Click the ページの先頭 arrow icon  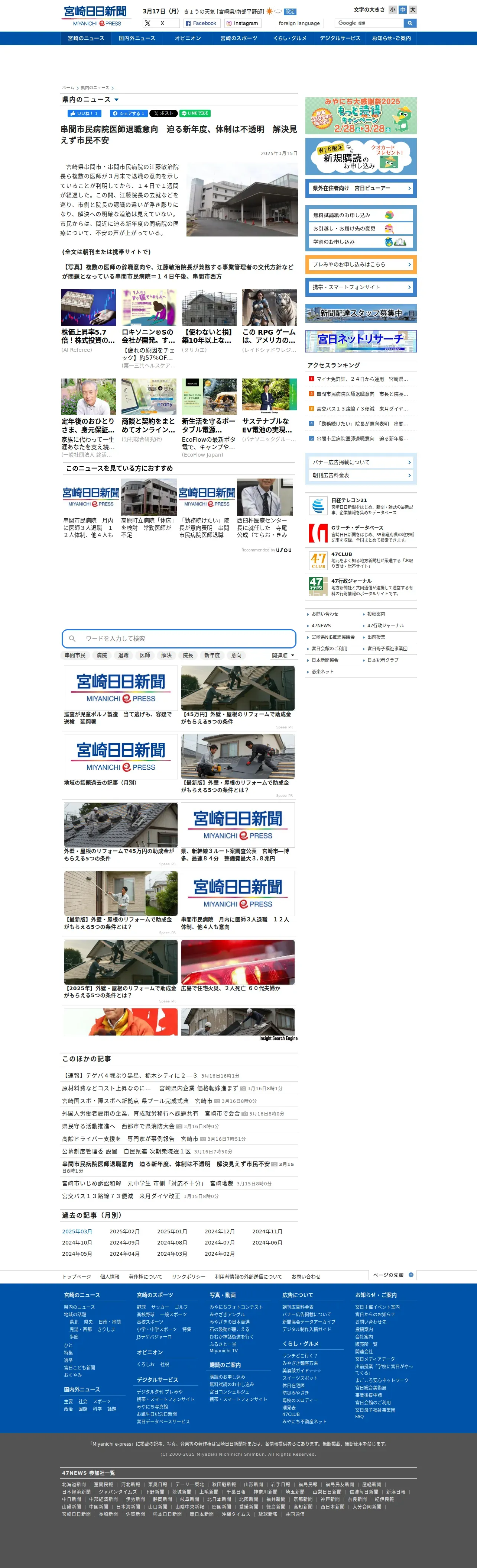411,1275
